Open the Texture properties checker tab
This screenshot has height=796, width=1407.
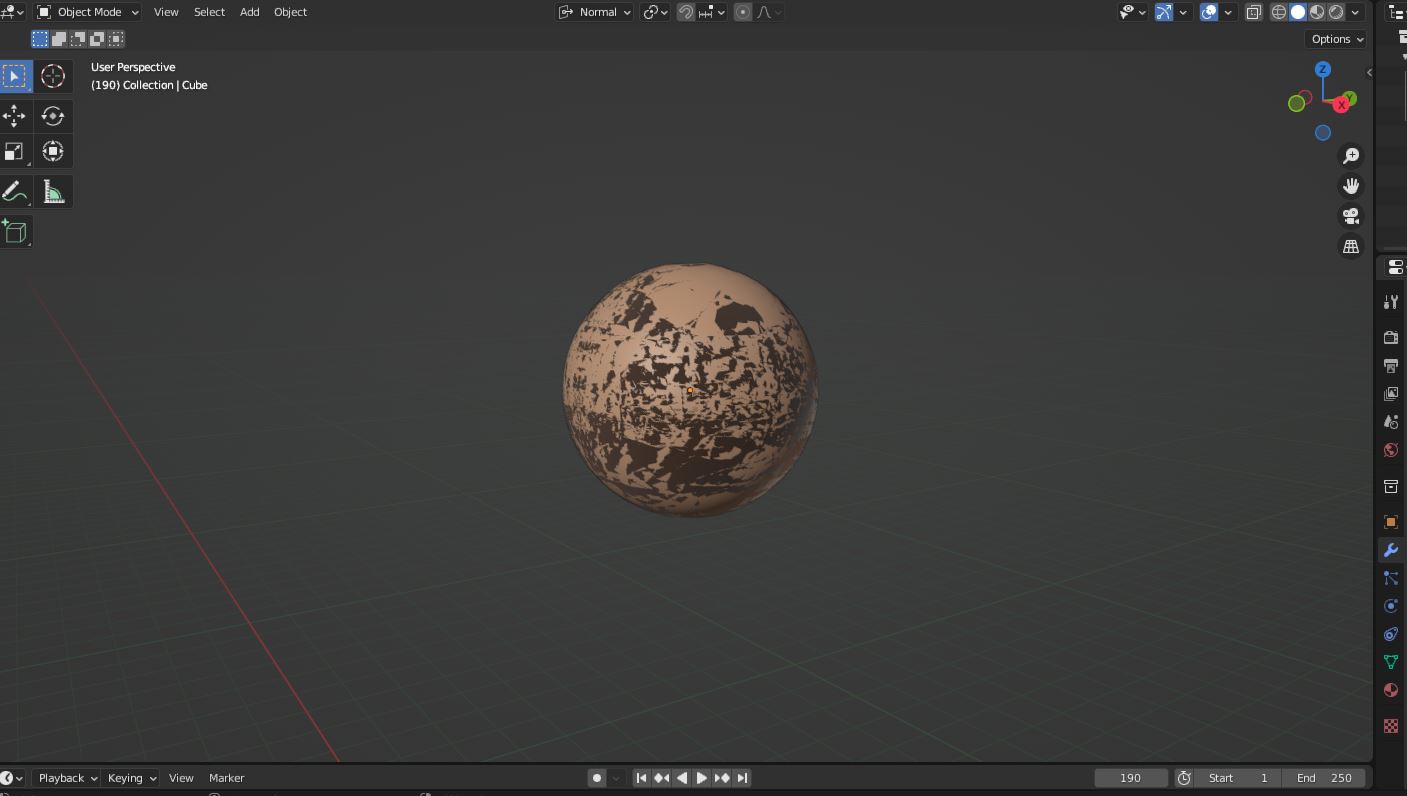coord(1390,726)
